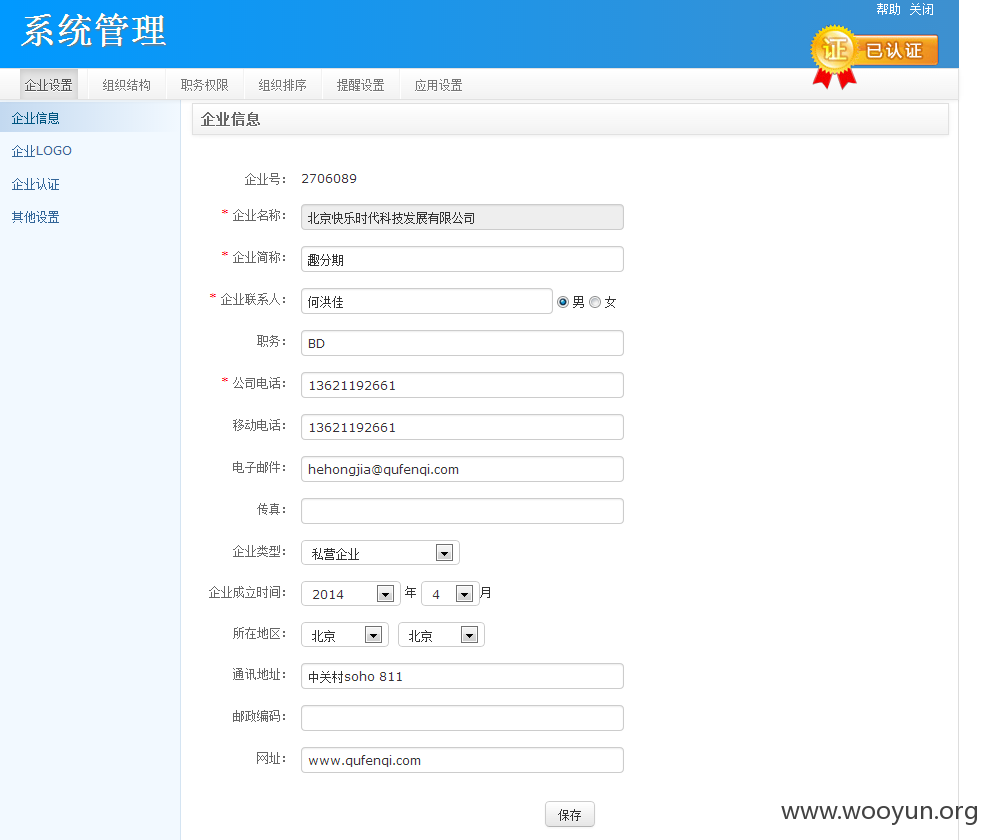Open 企业信息 in the sidebar

(35, 118)
